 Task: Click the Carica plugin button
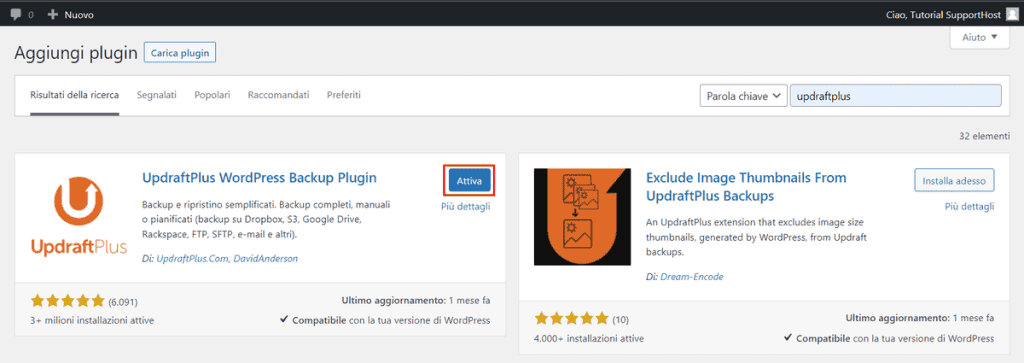[180, 53]
